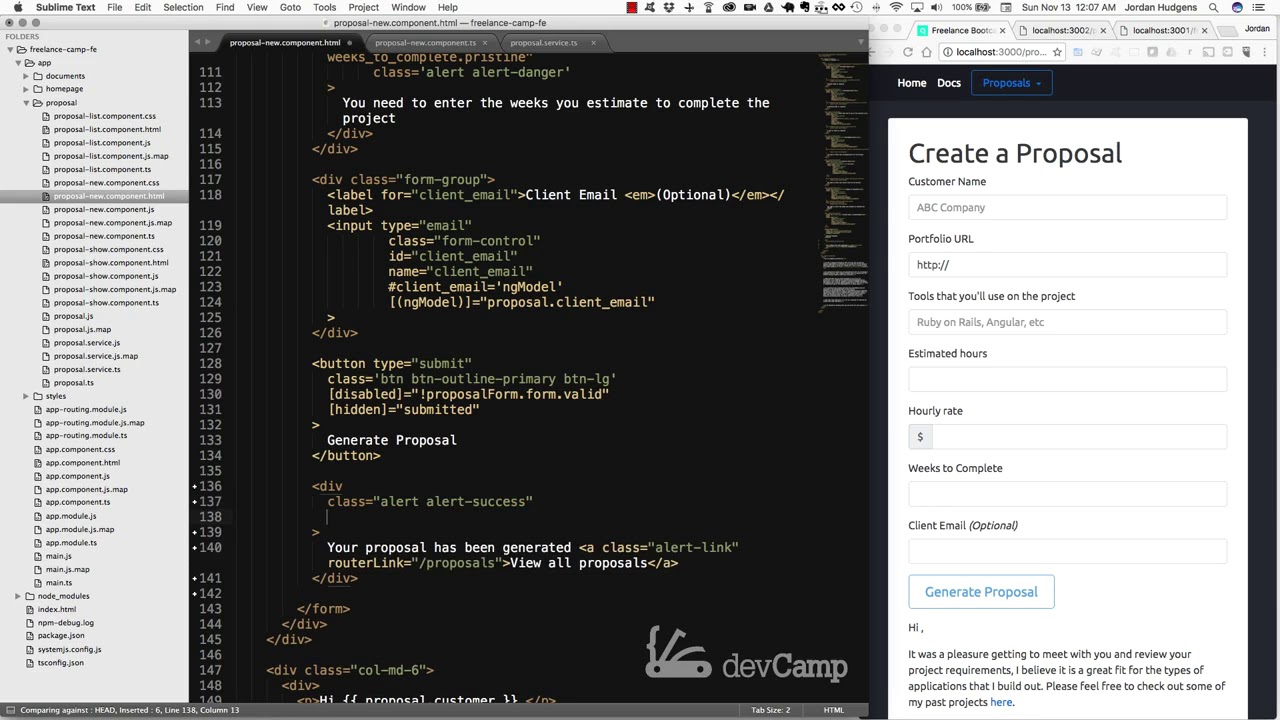This screenshot has height=720, width=1280.
Task: Focus the Client Email field
Action: click(x=1067, y=551)
